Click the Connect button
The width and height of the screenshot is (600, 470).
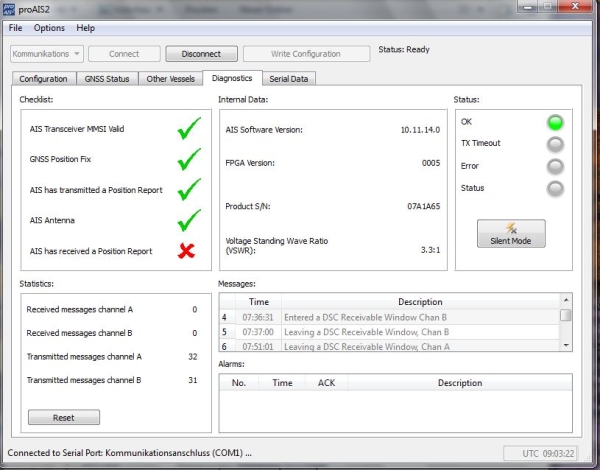[x=124, y=54]
